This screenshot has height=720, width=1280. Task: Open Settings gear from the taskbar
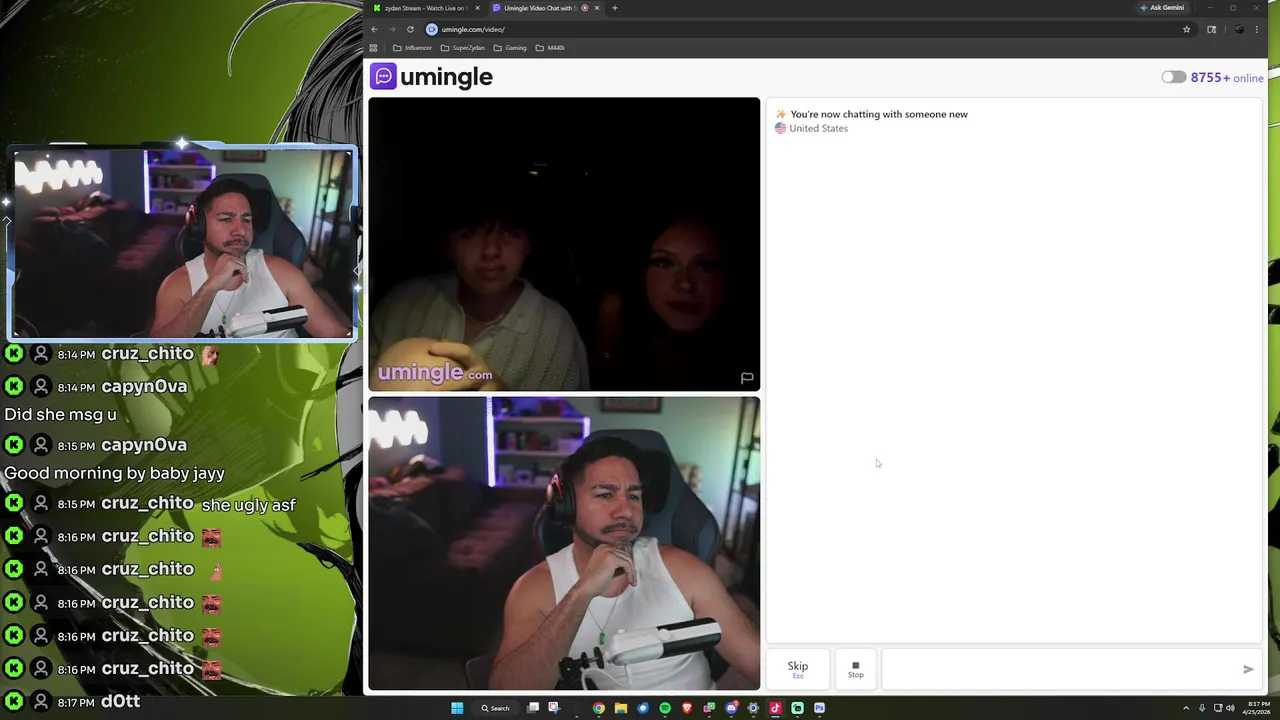753,708
